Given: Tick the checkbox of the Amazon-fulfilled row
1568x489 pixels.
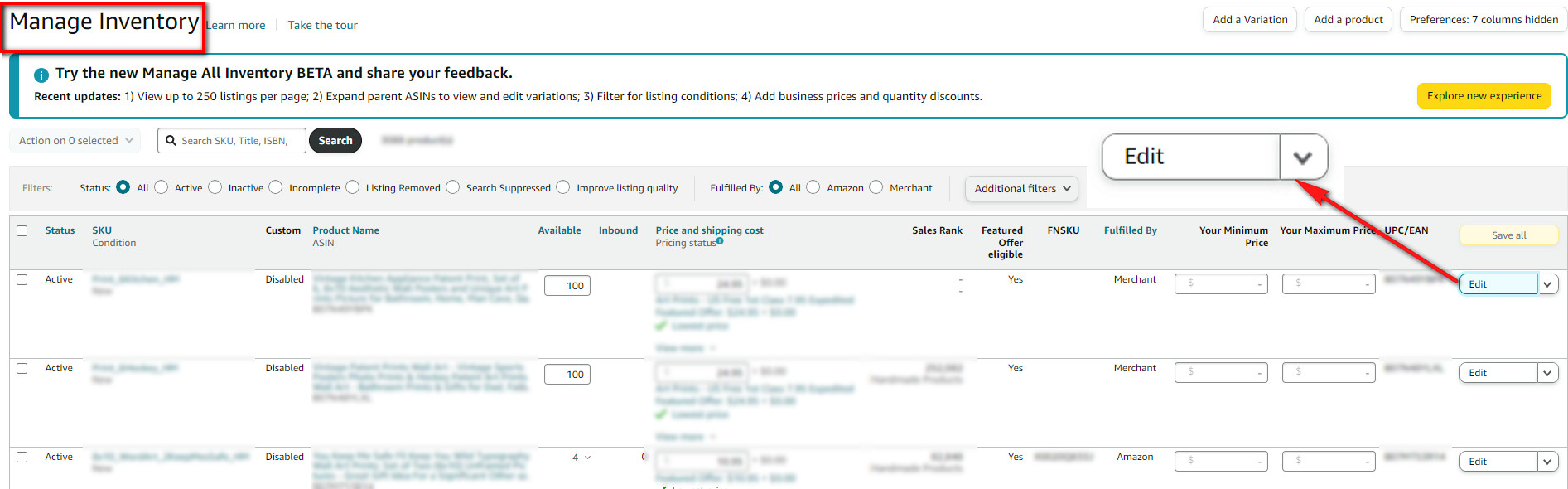Looking at the screenshot, I should pos(22,457).
